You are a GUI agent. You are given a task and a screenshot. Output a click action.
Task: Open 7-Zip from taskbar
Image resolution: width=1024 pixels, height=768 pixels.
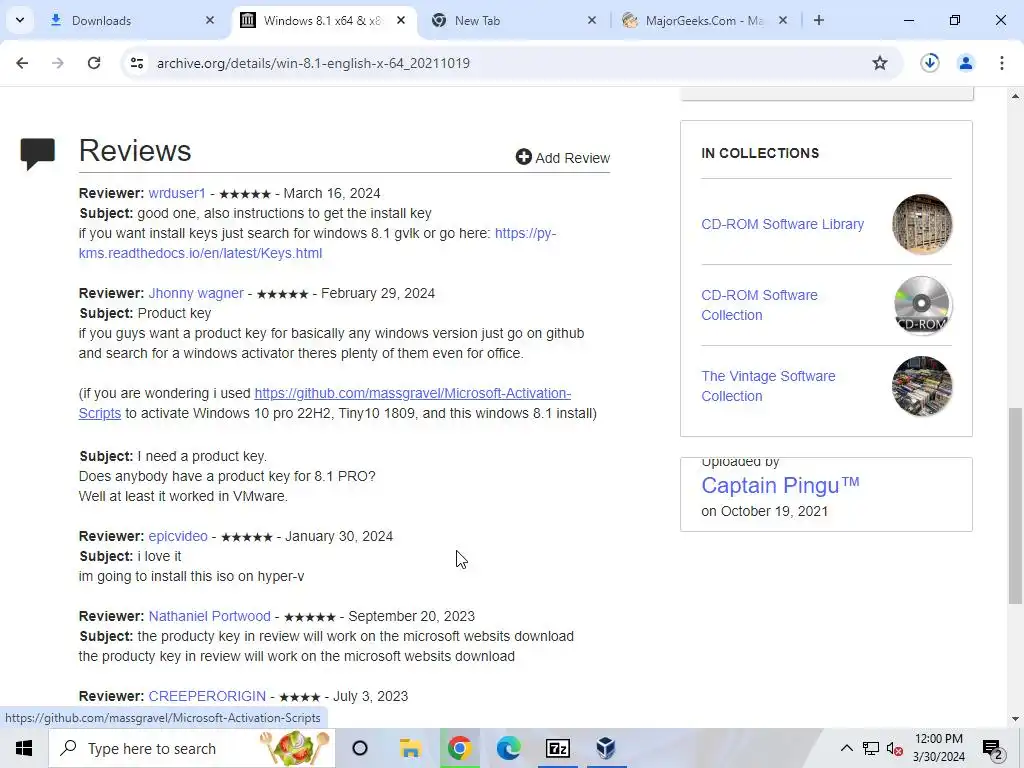(558, 748)
